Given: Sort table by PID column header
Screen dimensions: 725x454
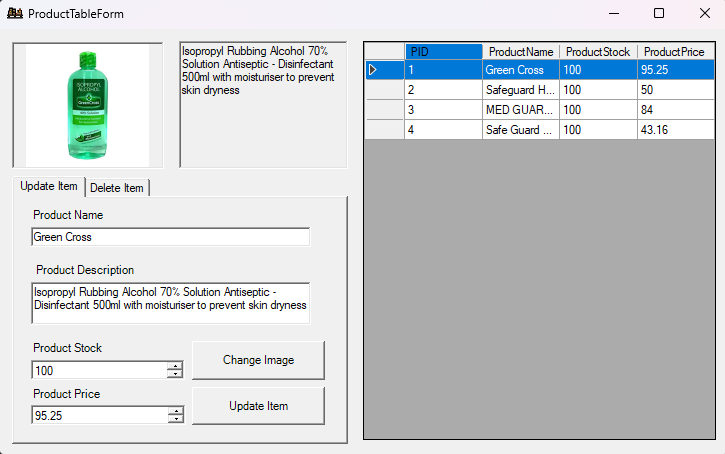Looking at the screenshot, I should pyautogui.click(x=443, y=52).
